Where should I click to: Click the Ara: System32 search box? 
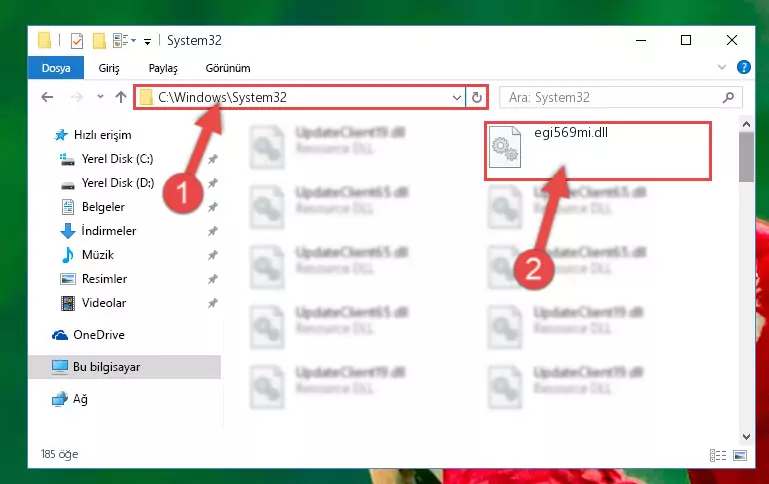pyautogui.click(x=620, y=98)
